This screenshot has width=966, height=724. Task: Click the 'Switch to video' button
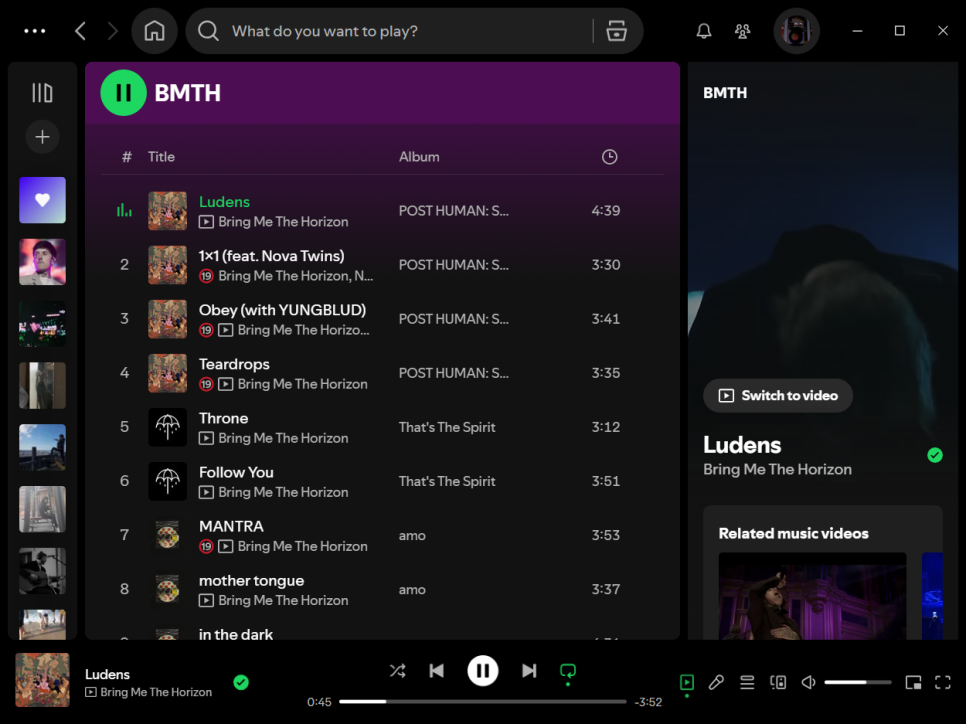tap(778, 396)
